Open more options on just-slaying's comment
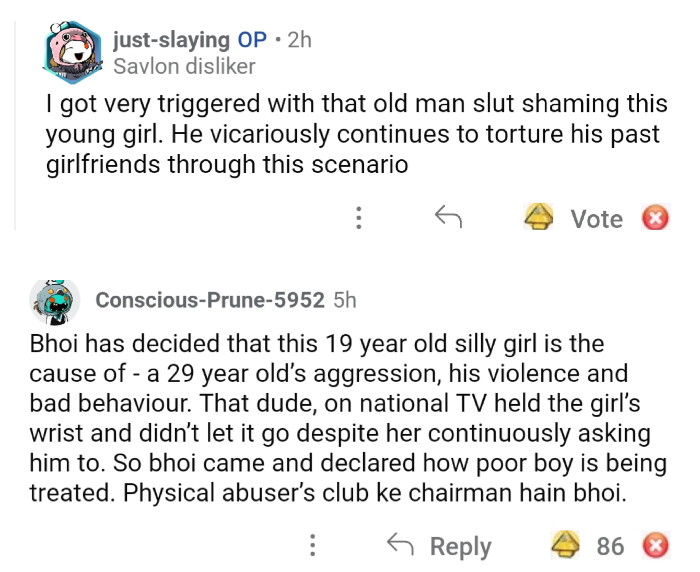Screen dimensions: 700x572 click(x=358, y=217)
